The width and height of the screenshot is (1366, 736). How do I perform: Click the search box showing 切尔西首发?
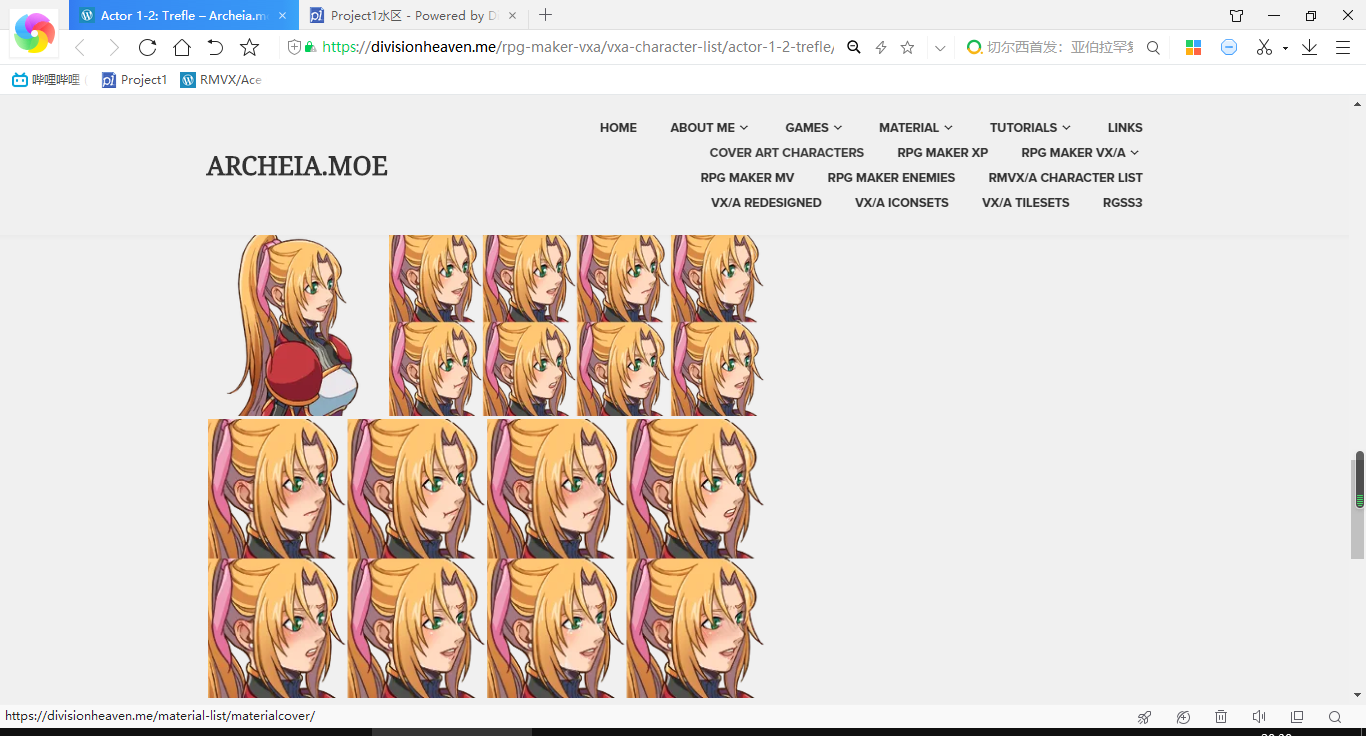pos(1060,48)
